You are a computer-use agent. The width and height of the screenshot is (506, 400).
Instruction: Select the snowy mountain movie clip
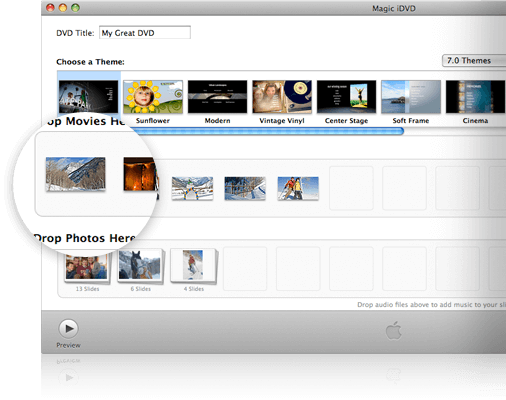[x=76, y=174]
